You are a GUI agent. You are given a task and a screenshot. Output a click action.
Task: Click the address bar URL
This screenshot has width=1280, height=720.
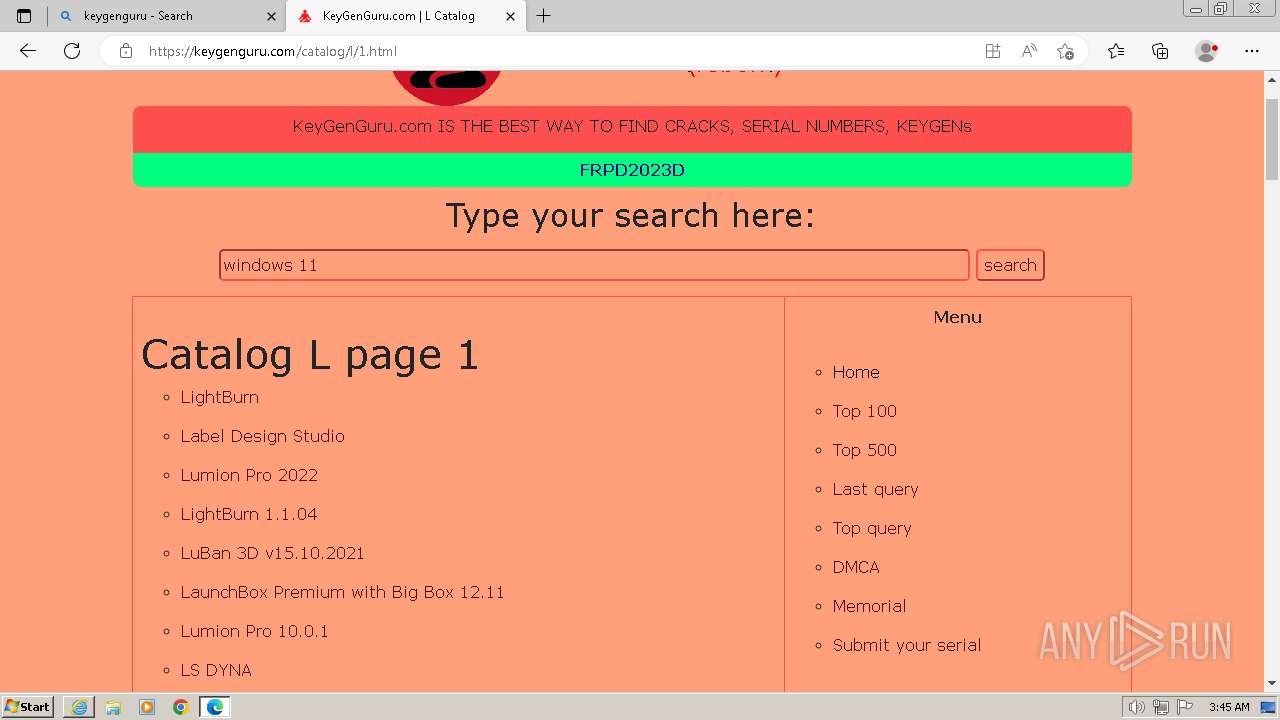click(x=273, y=51)
